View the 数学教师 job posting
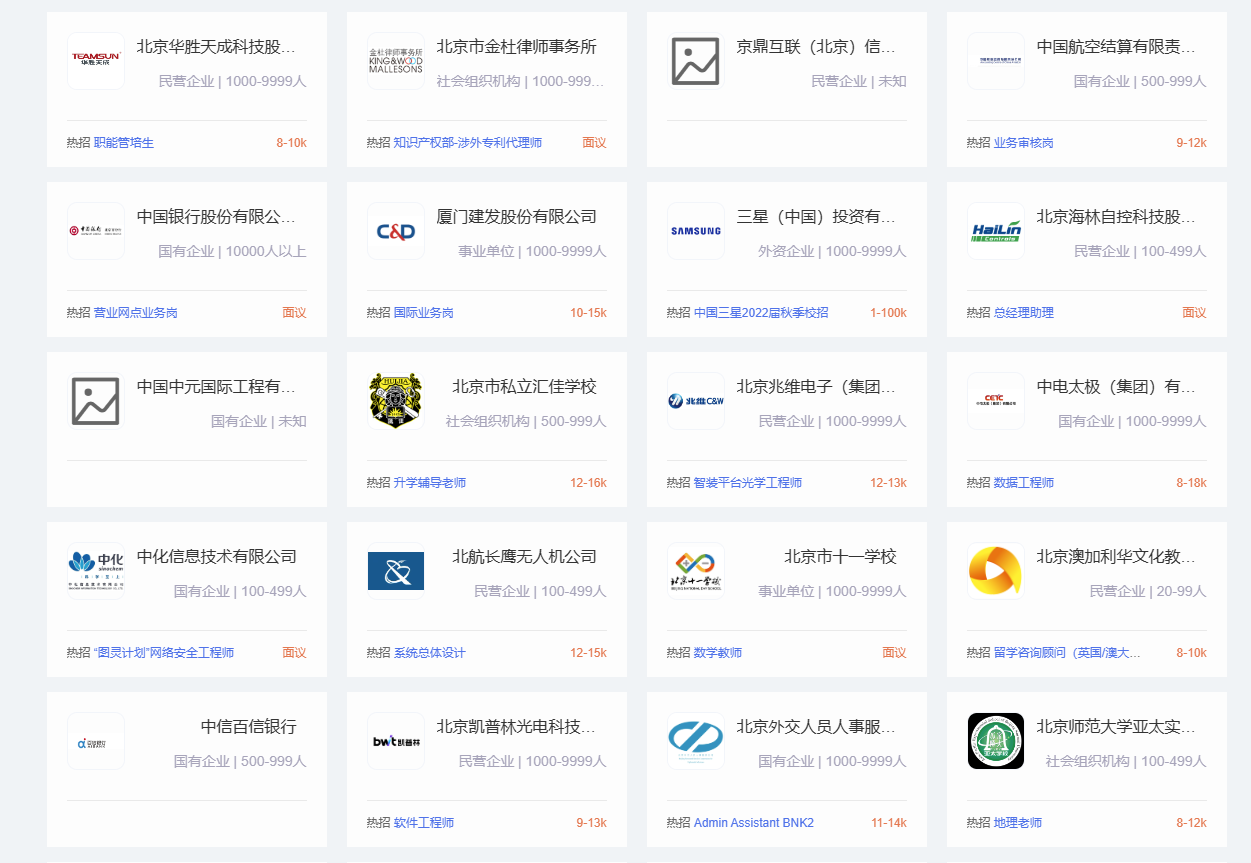Viewport: 1251px width, 863px height. [718, 653]
